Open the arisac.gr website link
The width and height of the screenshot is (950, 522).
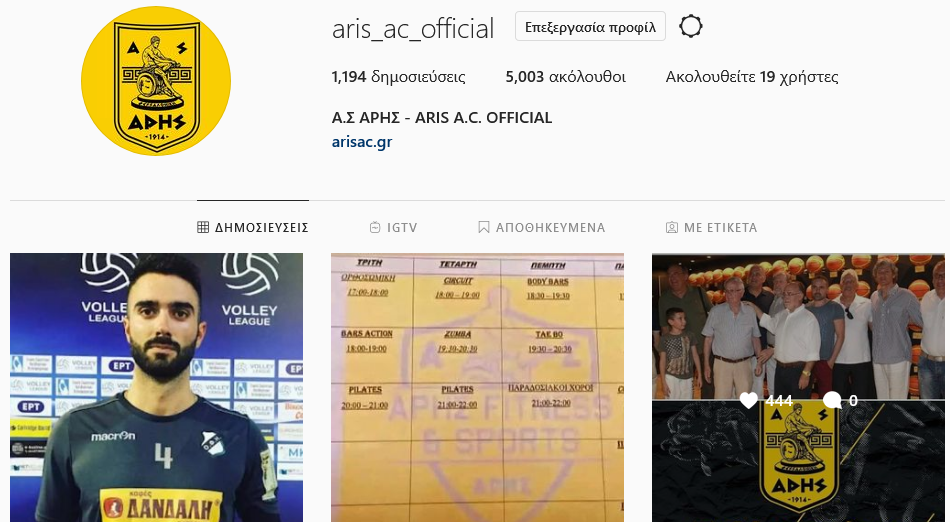(x=362, y=142)
